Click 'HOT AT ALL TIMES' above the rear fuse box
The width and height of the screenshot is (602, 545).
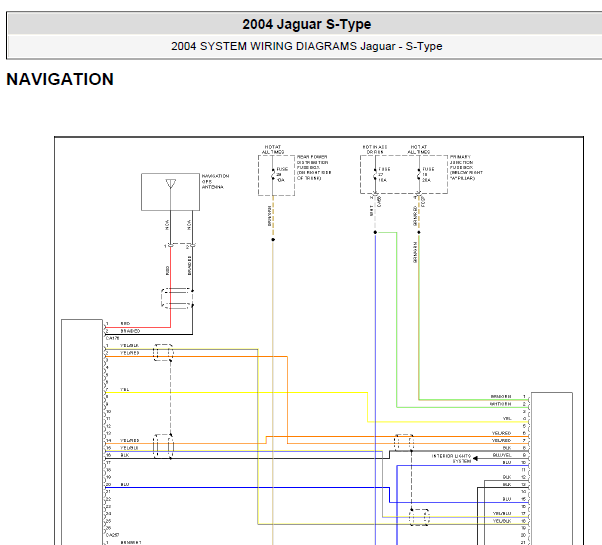click(273, 149)
